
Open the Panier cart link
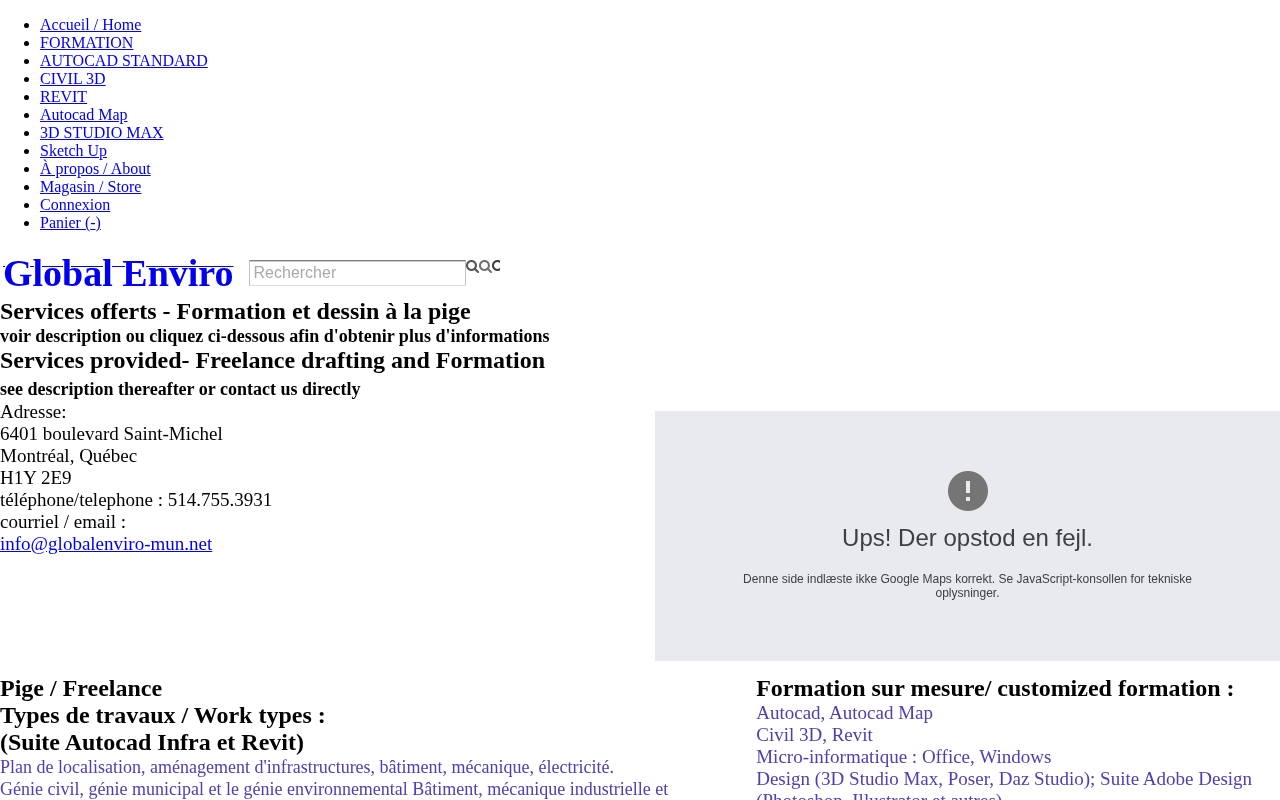pyautogui.click(x=70, y=223)
